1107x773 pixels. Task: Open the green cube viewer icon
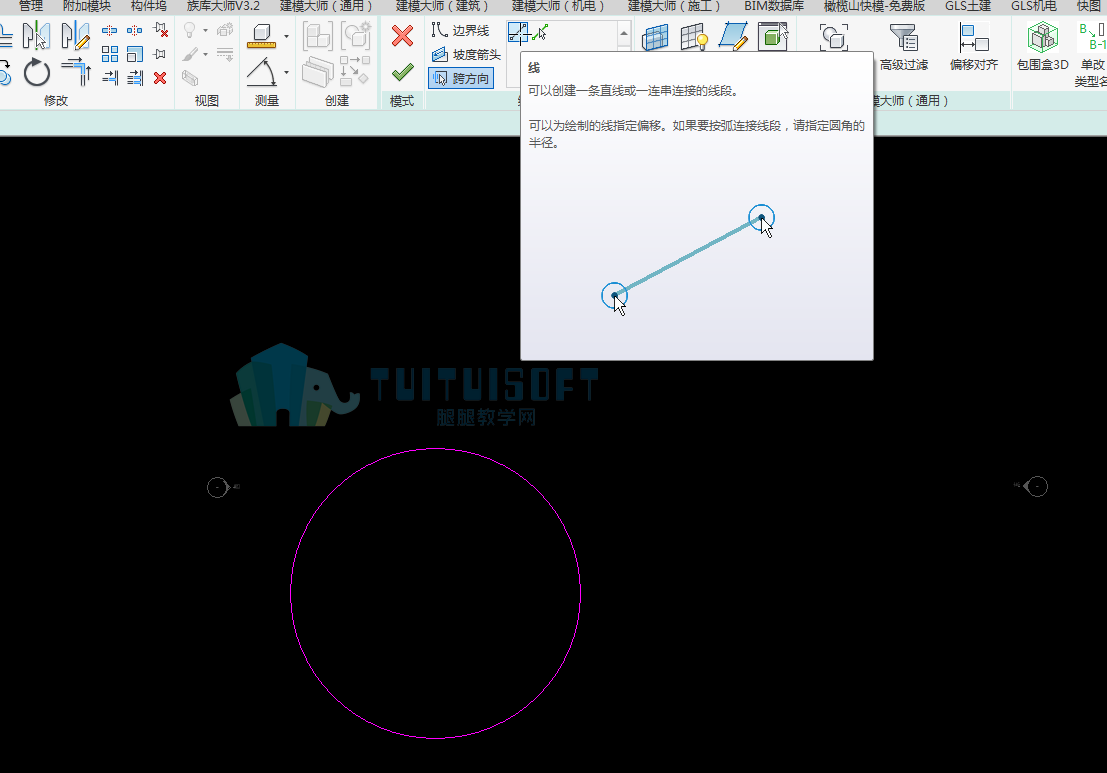pos(772,37)
